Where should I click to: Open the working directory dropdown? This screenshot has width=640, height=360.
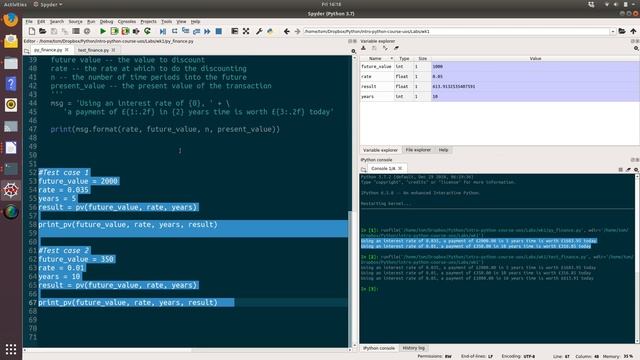point(613,31)
